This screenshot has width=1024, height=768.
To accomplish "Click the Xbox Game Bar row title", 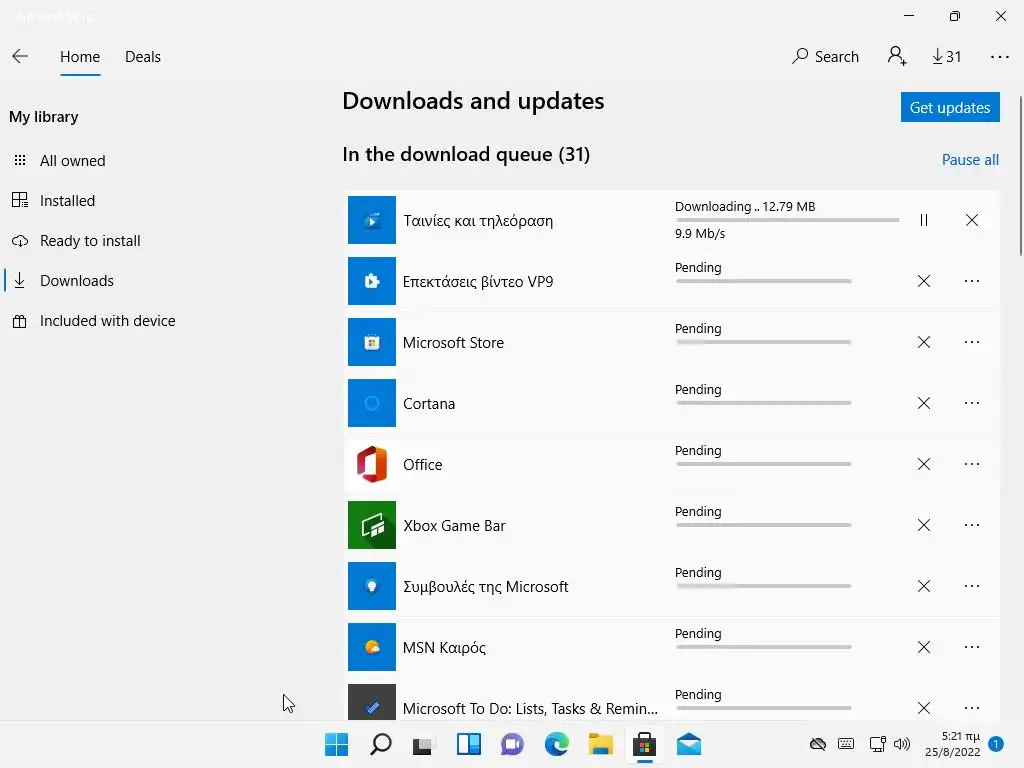I will point(454,526).
